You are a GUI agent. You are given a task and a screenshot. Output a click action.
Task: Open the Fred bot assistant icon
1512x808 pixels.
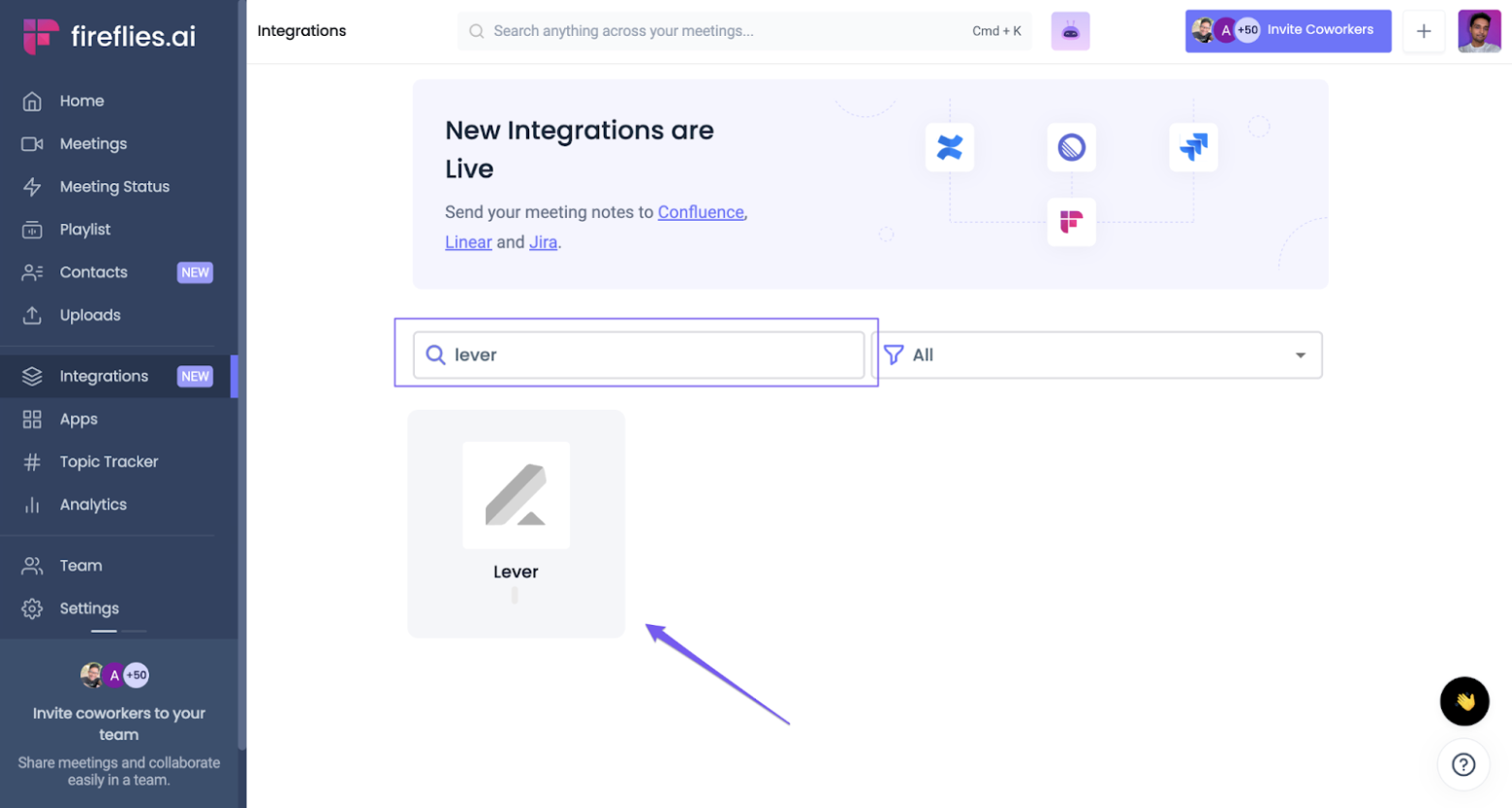pos(1070,31)
